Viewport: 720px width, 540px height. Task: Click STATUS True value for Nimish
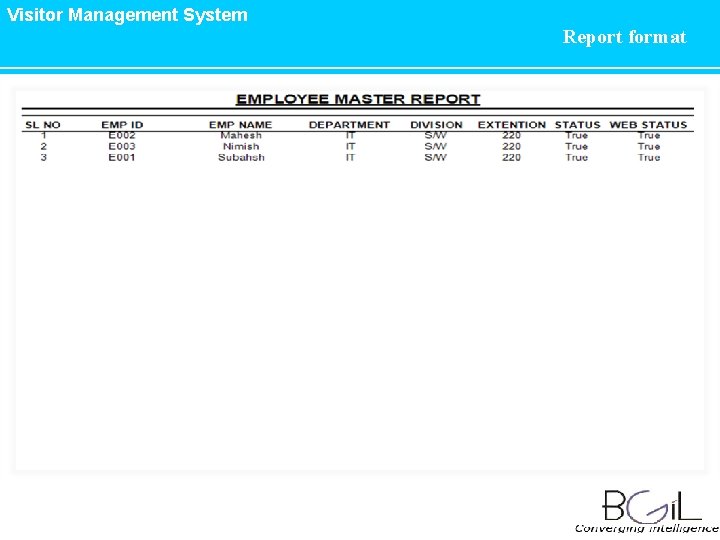pyautogui.click(x=577, y=146)
